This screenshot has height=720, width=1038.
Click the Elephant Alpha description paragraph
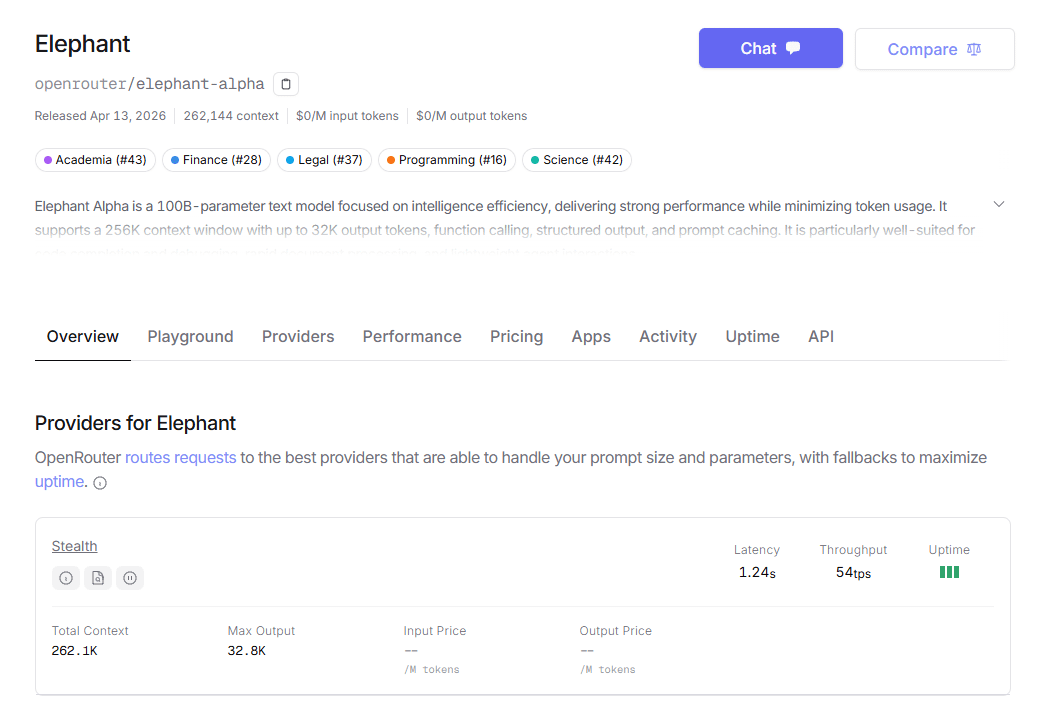(505, 229)
